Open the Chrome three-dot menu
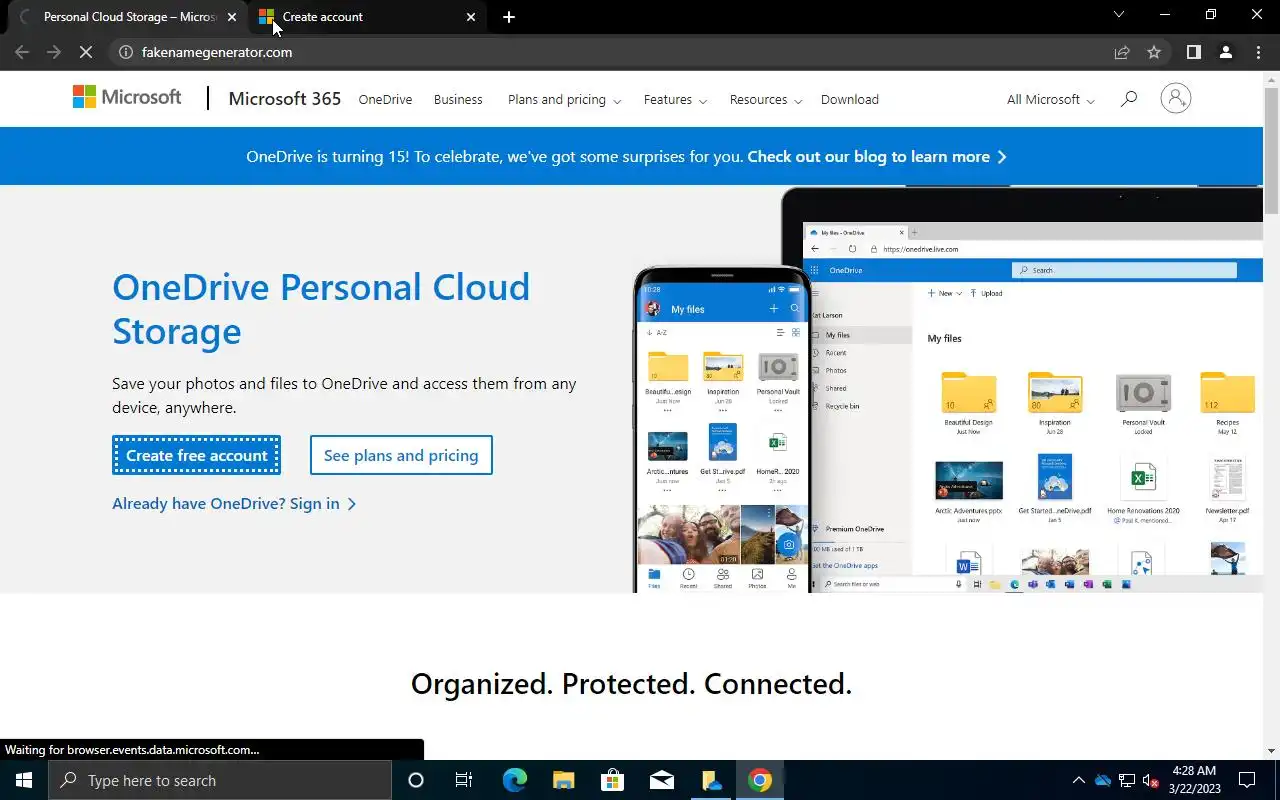 click(1258, 52)
